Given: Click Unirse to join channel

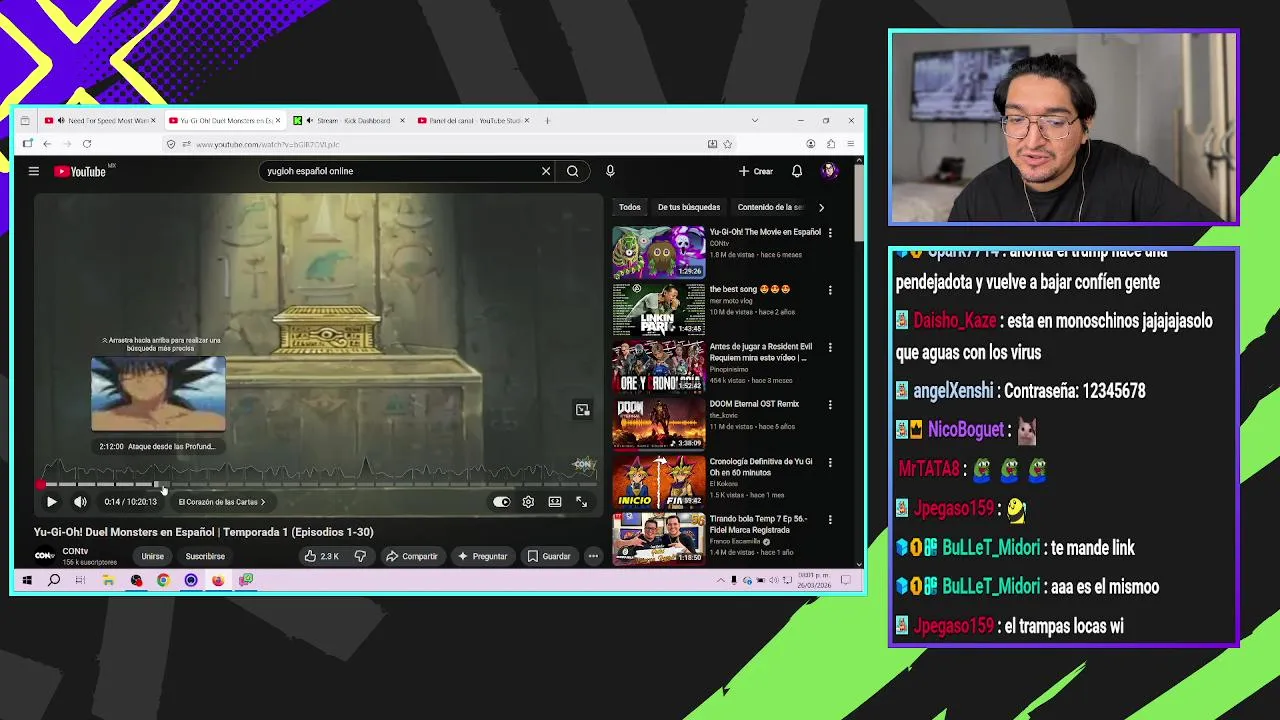Looking at the screenshot, I should [x=152, y=556].
